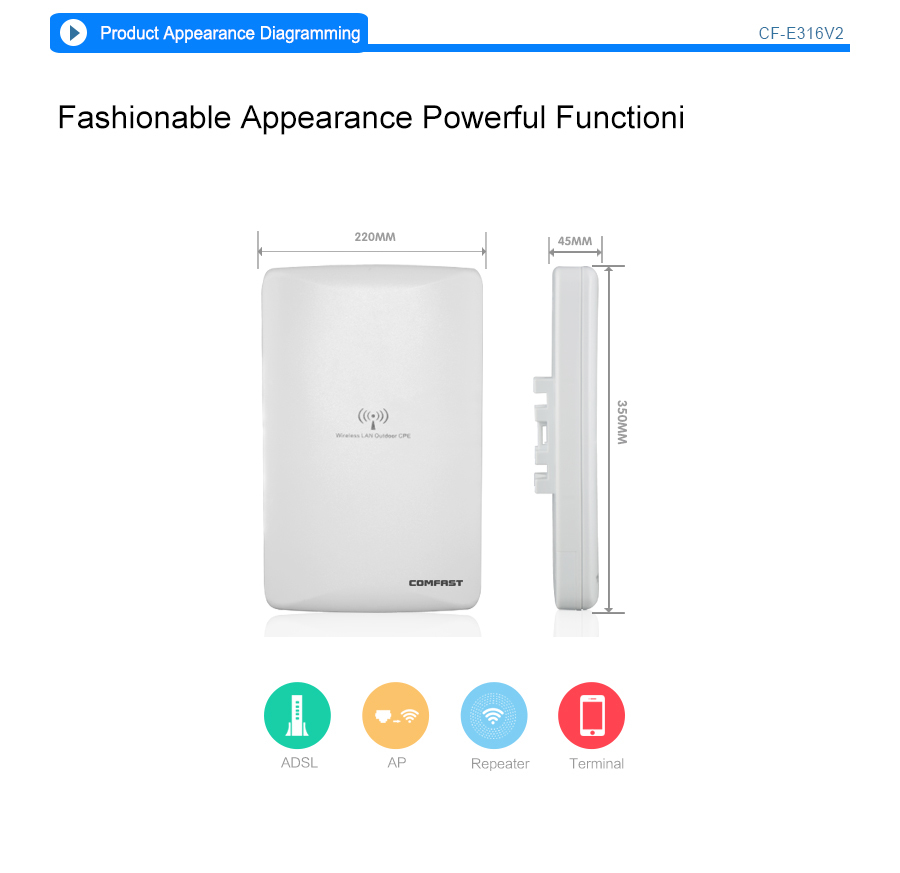Click the AP text label
Screen dimensions: 900x873
coord(397,763)
